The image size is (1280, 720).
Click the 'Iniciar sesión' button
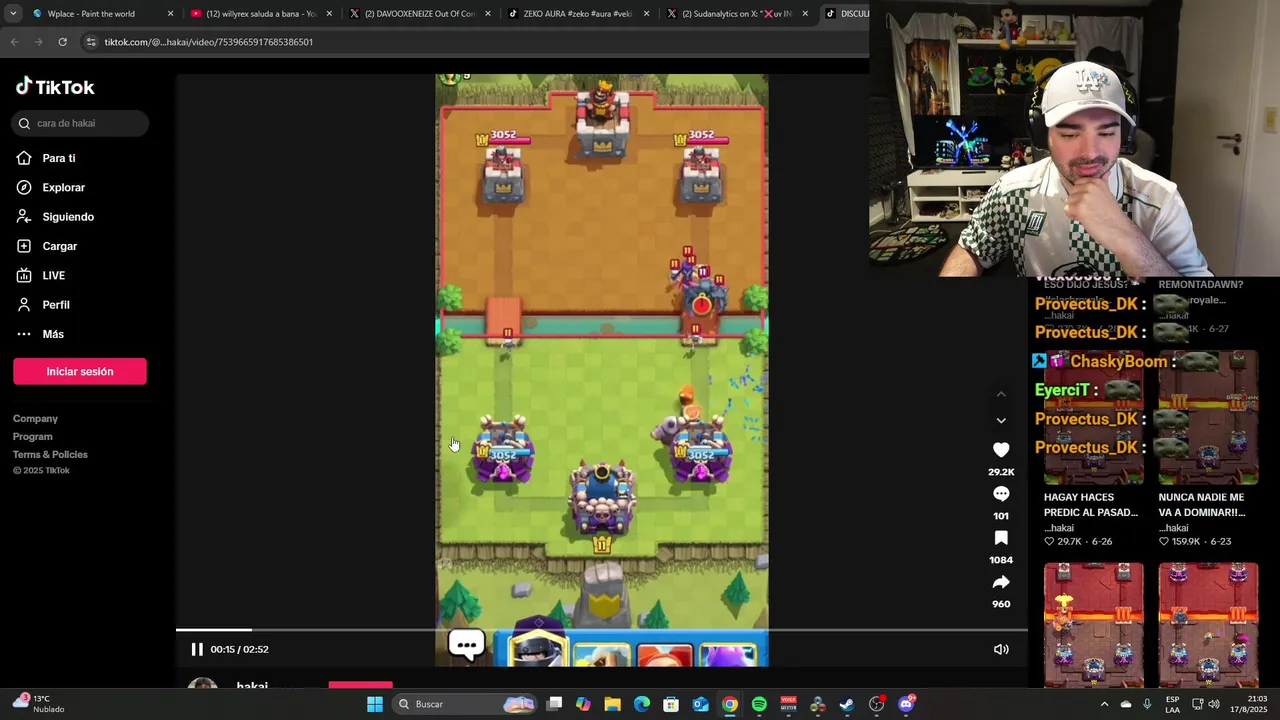coord(80,371)
